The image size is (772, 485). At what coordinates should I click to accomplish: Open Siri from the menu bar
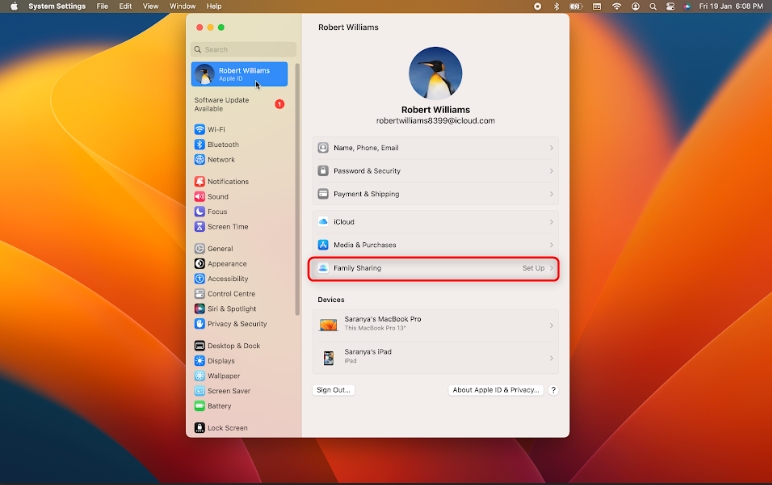(687, 6)
